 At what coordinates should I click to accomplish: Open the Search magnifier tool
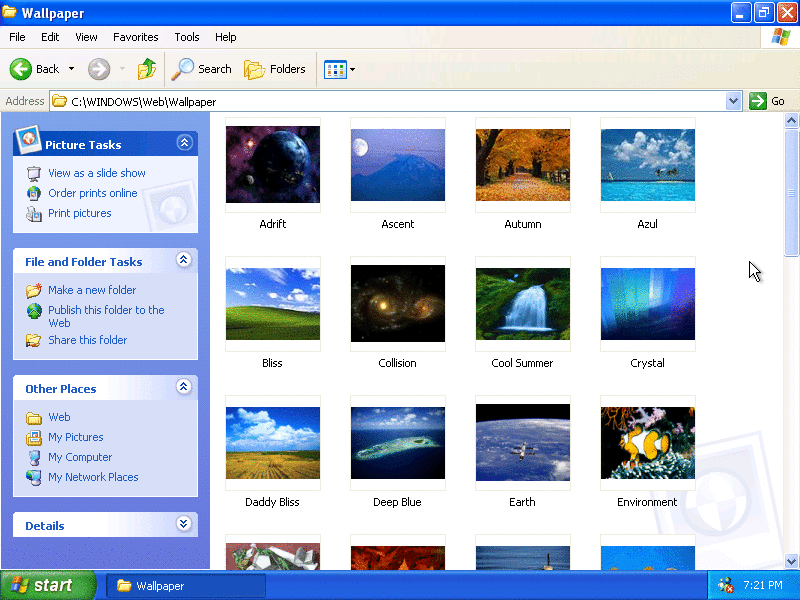pyautogui.click(x=182, y=69)
